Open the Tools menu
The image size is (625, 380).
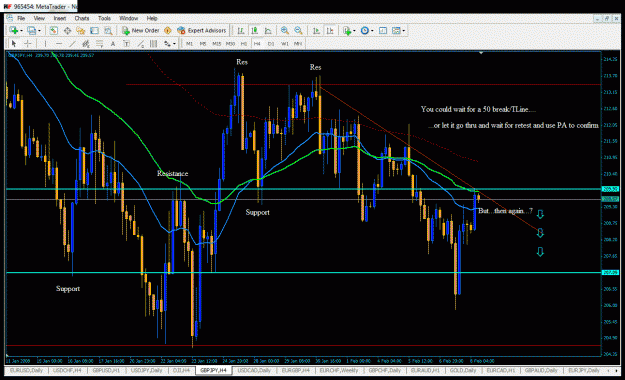pos(104,18)
